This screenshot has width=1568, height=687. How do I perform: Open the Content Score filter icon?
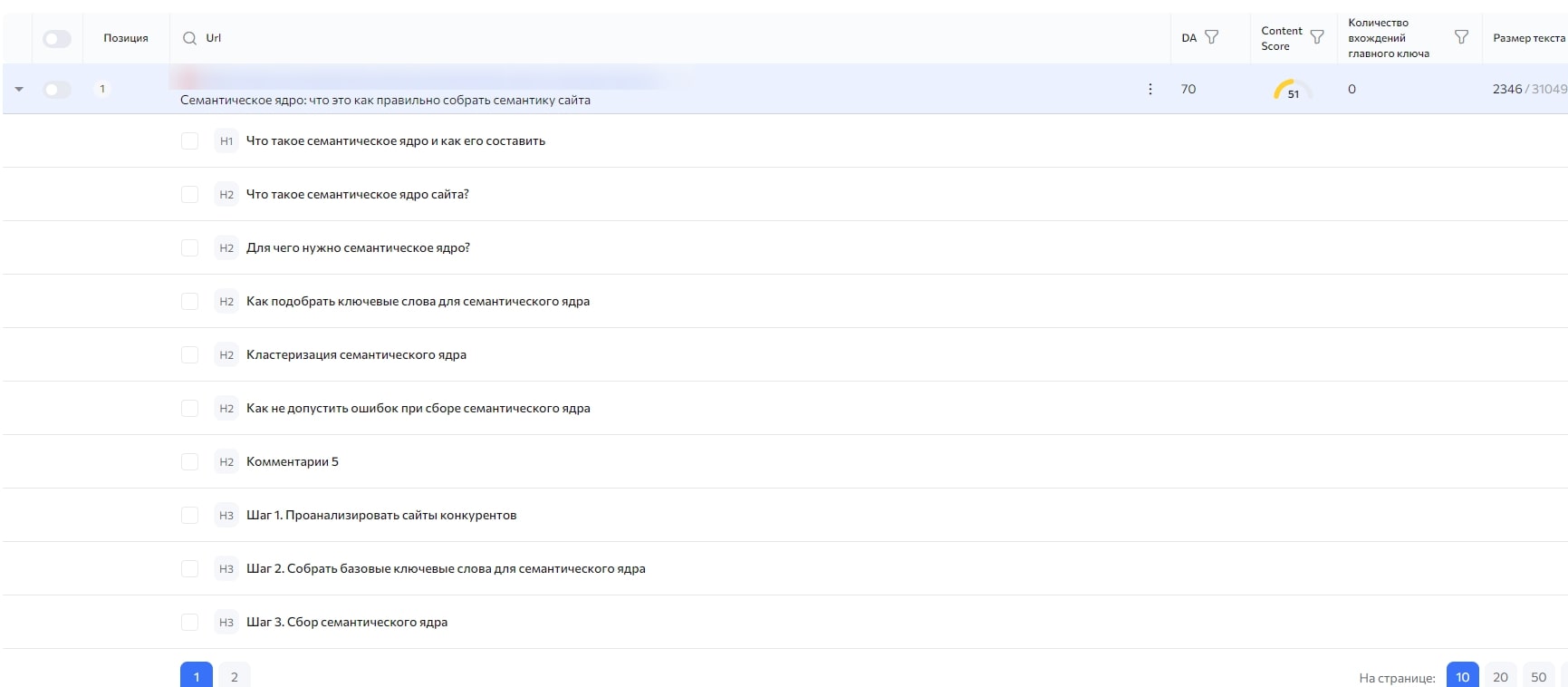tap(1317, 37)
